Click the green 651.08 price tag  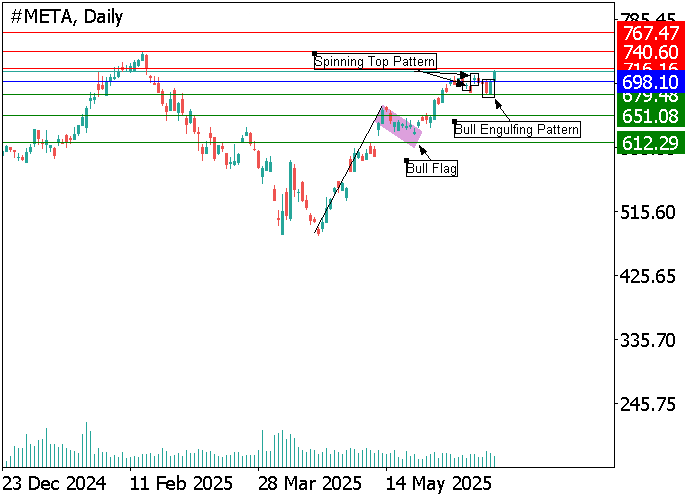click(x=650, y=117)
